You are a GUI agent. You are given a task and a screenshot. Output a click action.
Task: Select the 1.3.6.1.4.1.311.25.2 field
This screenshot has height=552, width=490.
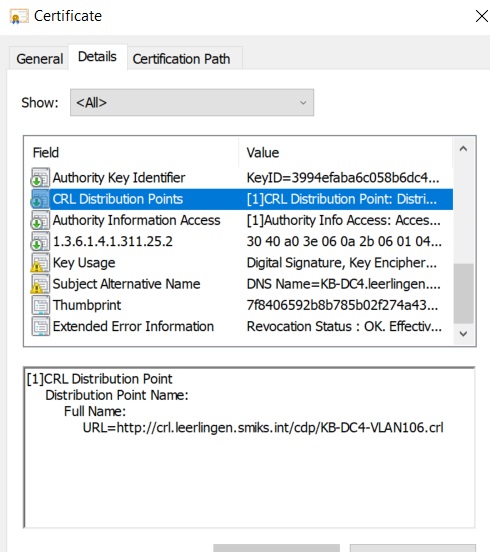point(238,242)
